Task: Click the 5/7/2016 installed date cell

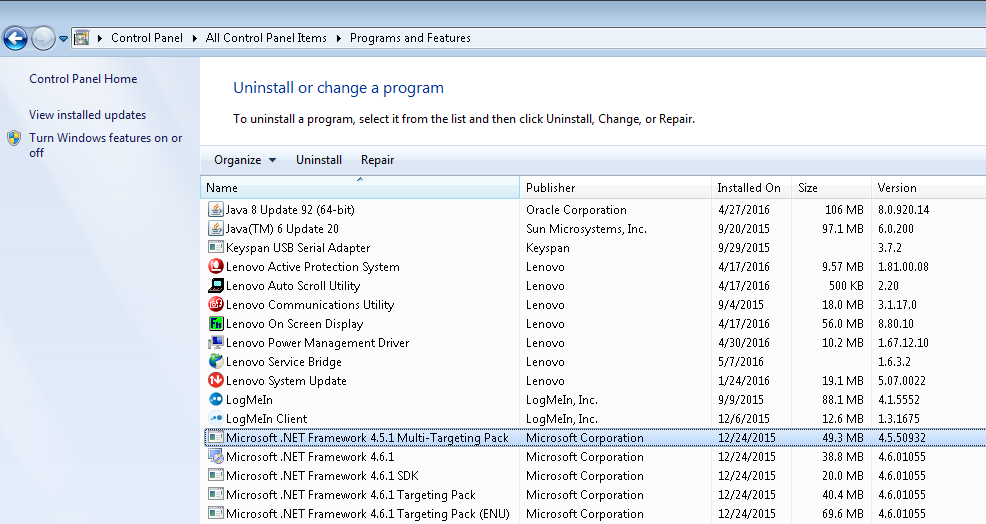Action: 741,362
